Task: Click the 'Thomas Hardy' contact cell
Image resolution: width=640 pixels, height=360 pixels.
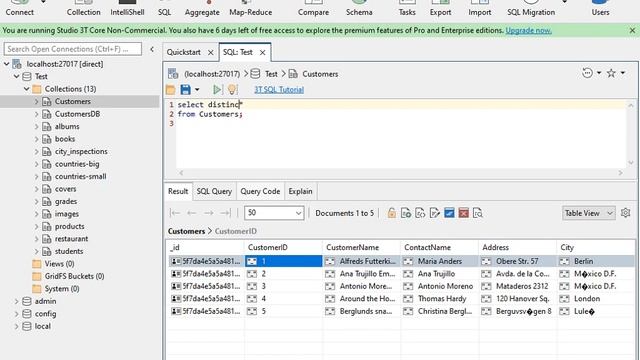Action: point(440,299)
